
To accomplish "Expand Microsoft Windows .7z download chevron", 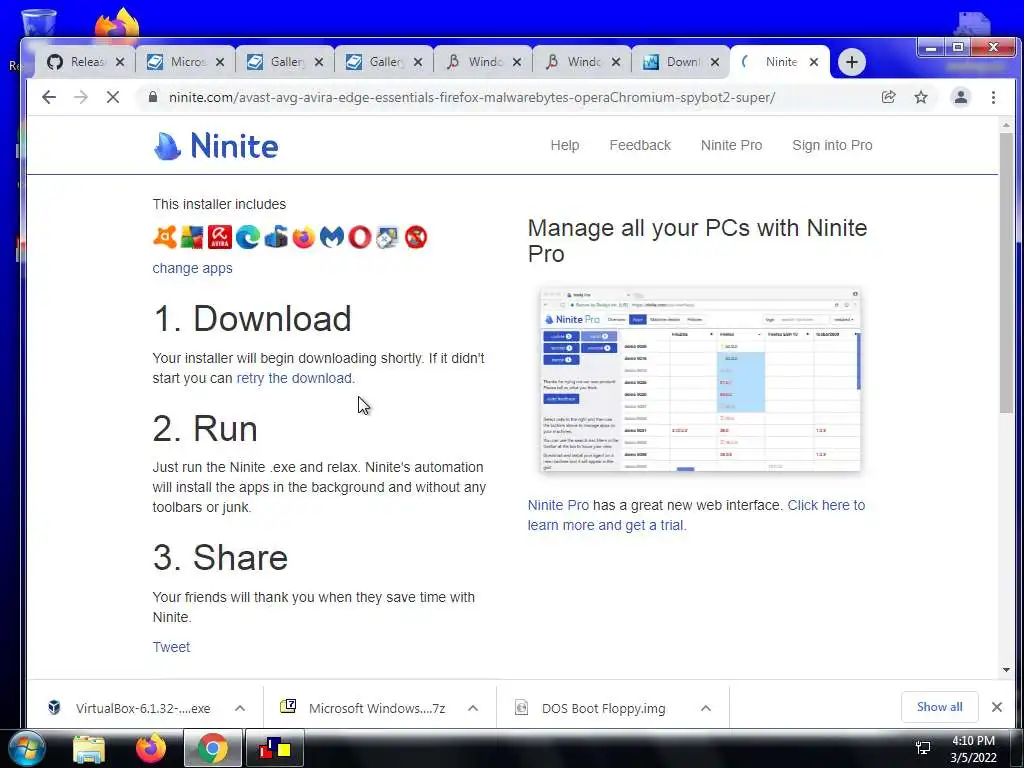I will 473,708.
